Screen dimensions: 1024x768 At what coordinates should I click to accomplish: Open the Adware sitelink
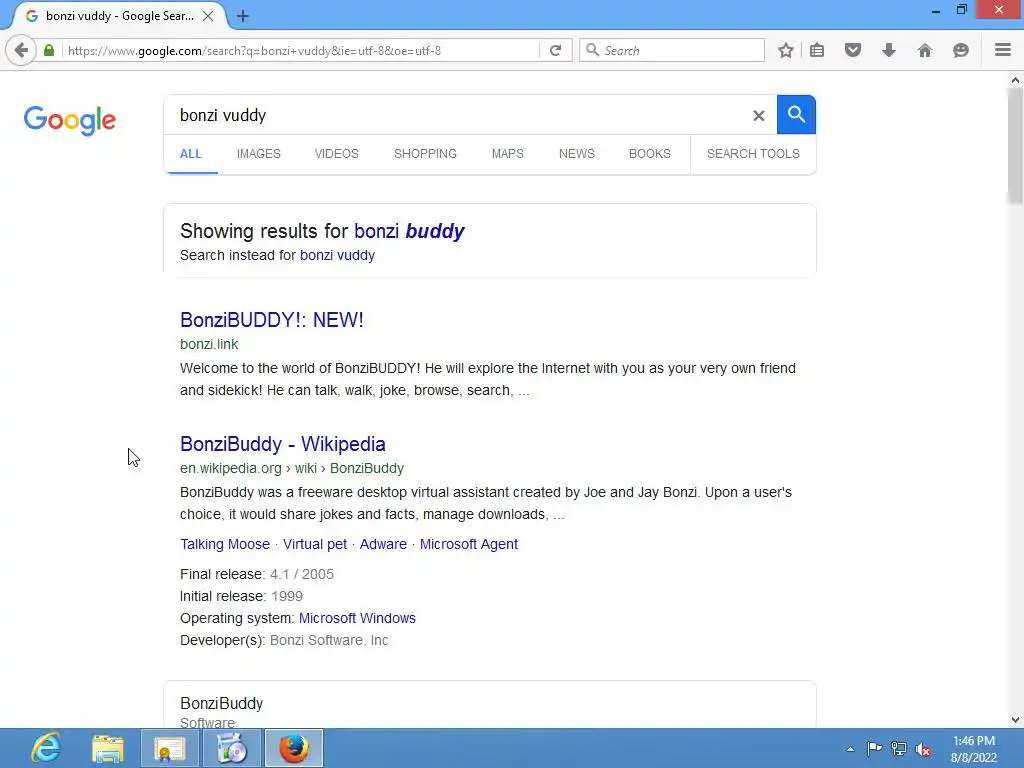coord(383,545)
